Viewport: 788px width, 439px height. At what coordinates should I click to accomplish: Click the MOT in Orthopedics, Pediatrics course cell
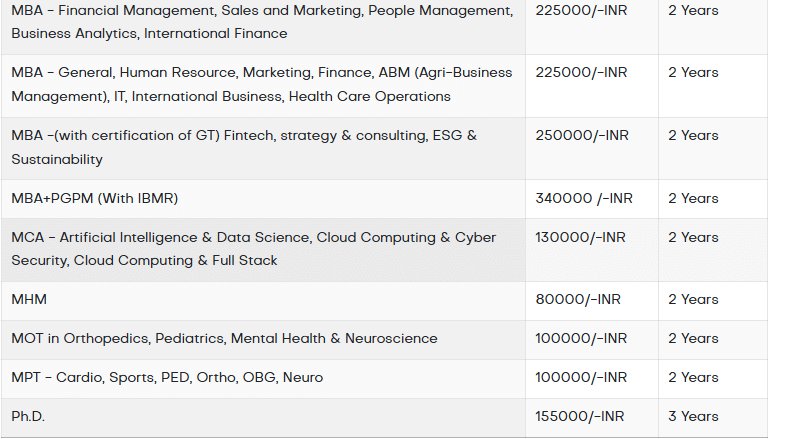224,338
